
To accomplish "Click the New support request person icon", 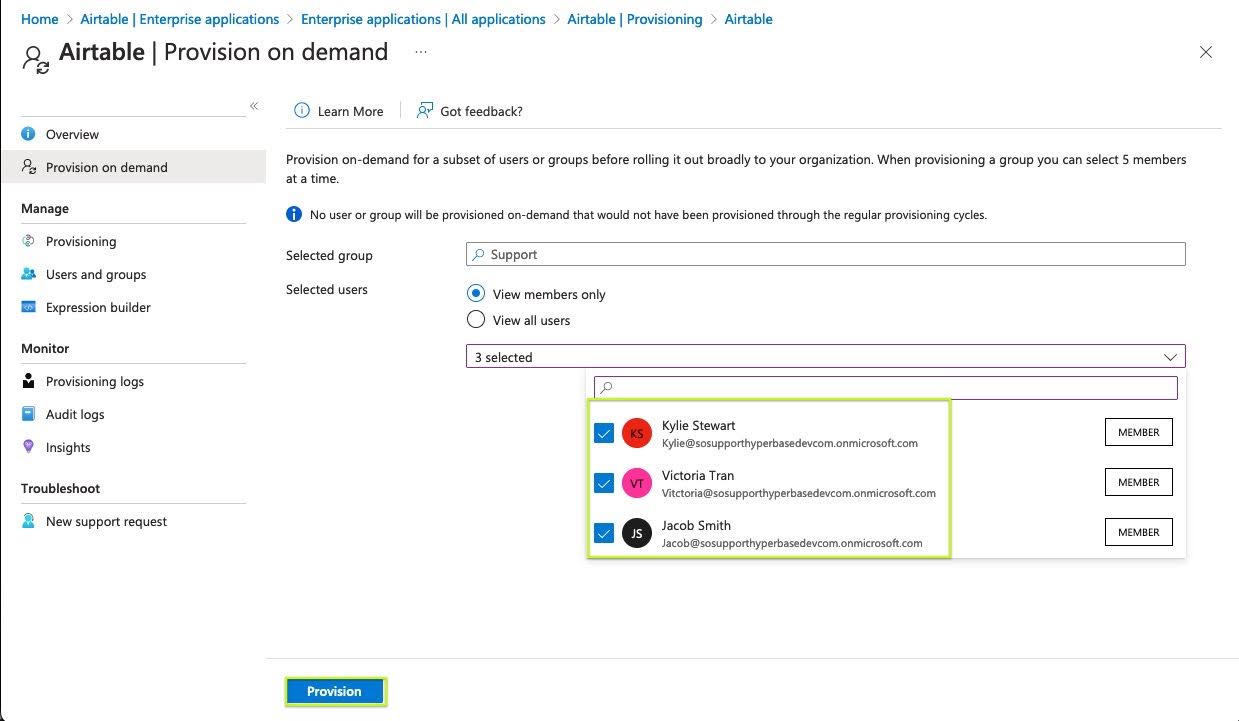I will 28,521.
